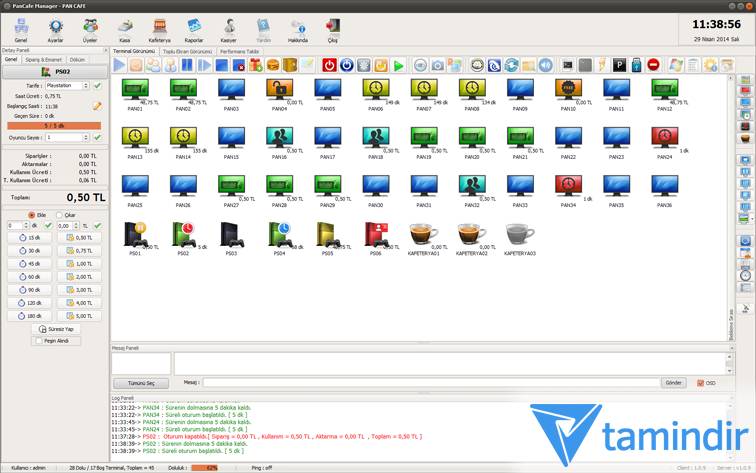Click the Raporlar icon in top toolbar
The image size is (756, 473).
coord(193,29)
